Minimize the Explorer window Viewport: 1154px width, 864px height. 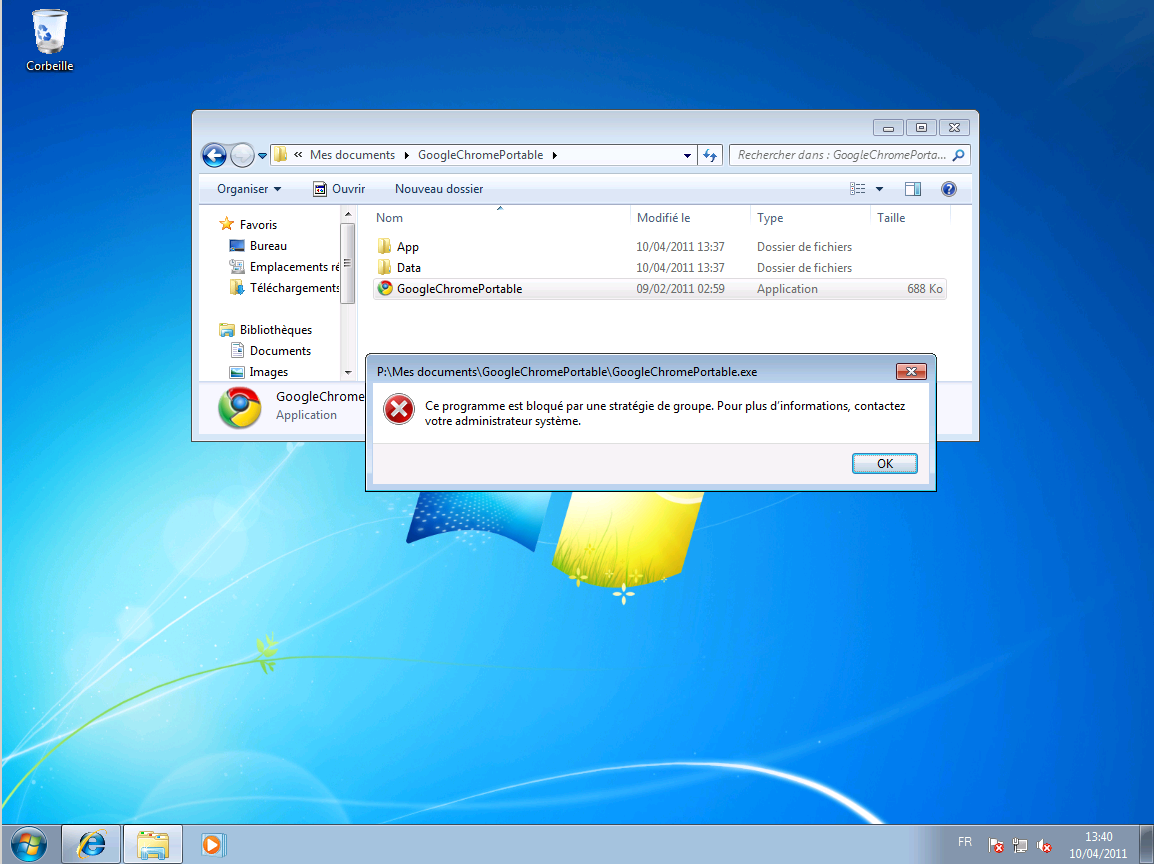coord(888,128)
